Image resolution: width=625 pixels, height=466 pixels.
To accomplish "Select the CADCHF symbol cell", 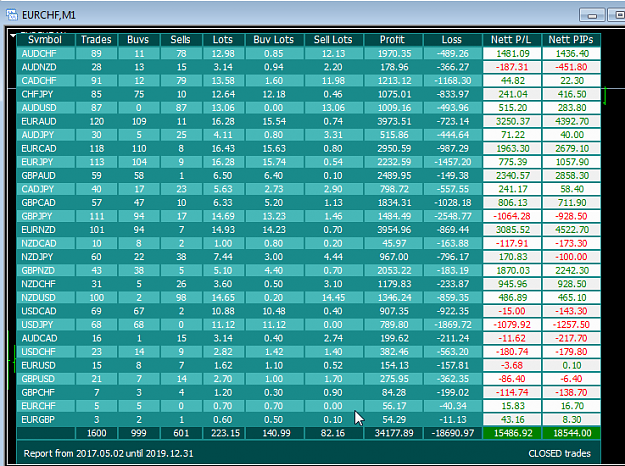I will click(45, 81).
